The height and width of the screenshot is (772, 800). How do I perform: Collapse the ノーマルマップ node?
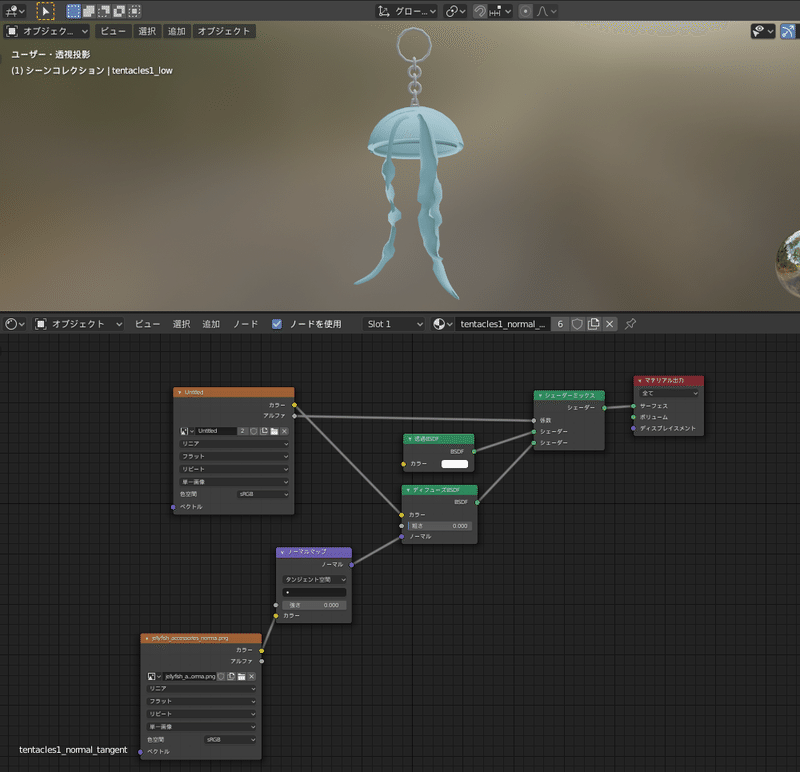click(x=282, y=552)
